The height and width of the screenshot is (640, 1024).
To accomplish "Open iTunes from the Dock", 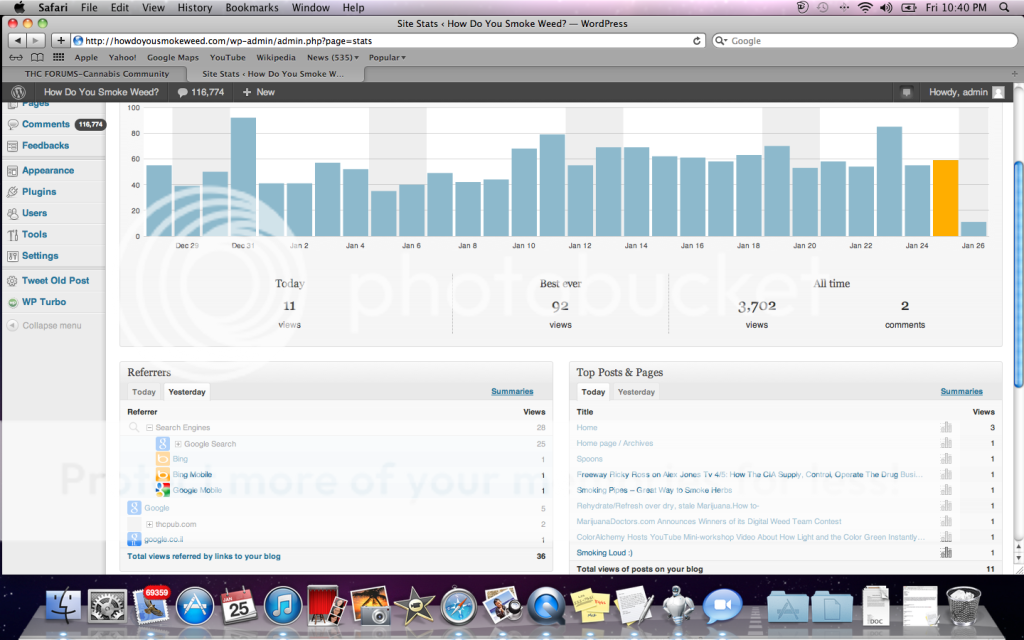I will 283,605.
